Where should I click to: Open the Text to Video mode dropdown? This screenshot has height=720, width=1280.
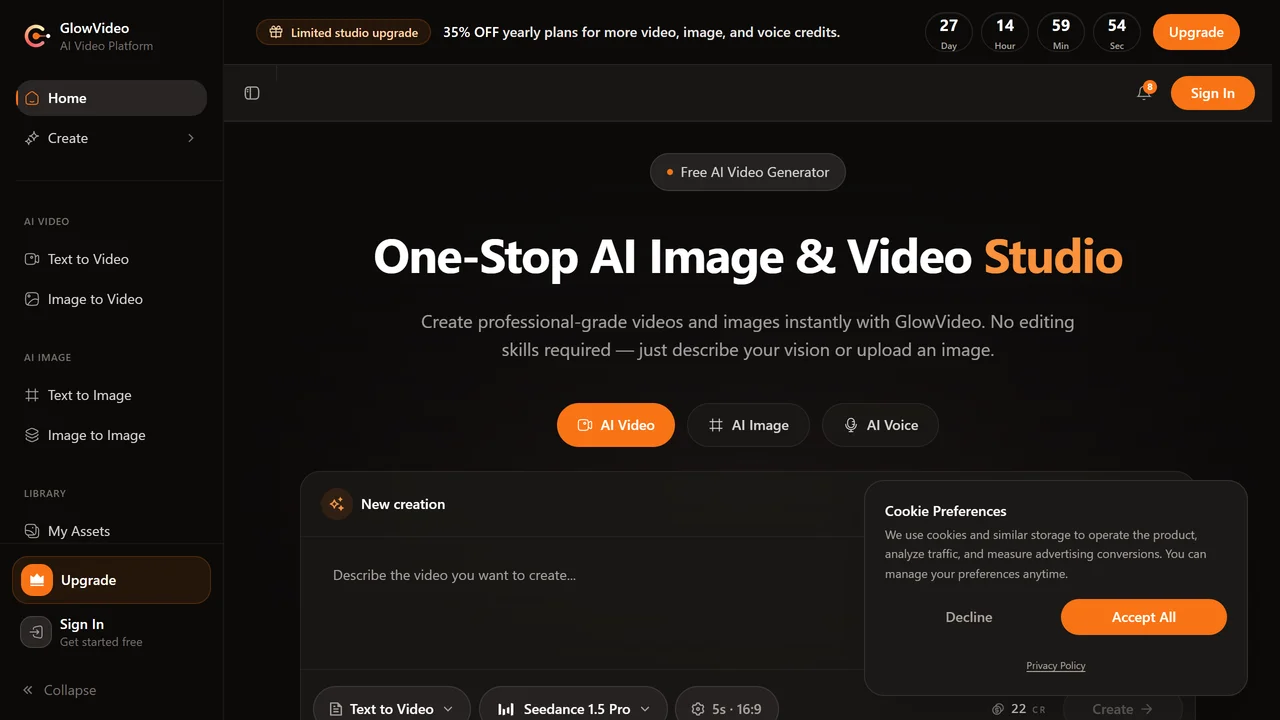click(x=391, y=708)
